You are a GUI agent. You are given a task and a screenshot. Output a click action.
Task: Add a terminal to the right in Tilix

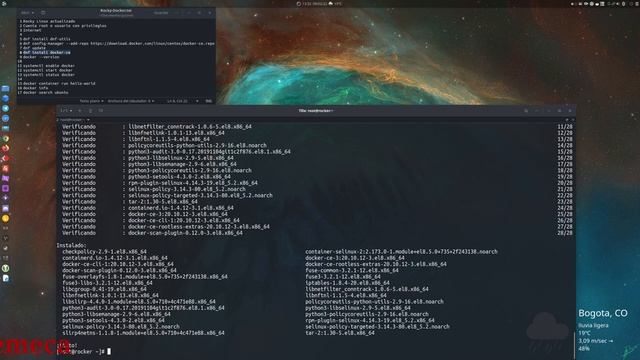point(90,111)
